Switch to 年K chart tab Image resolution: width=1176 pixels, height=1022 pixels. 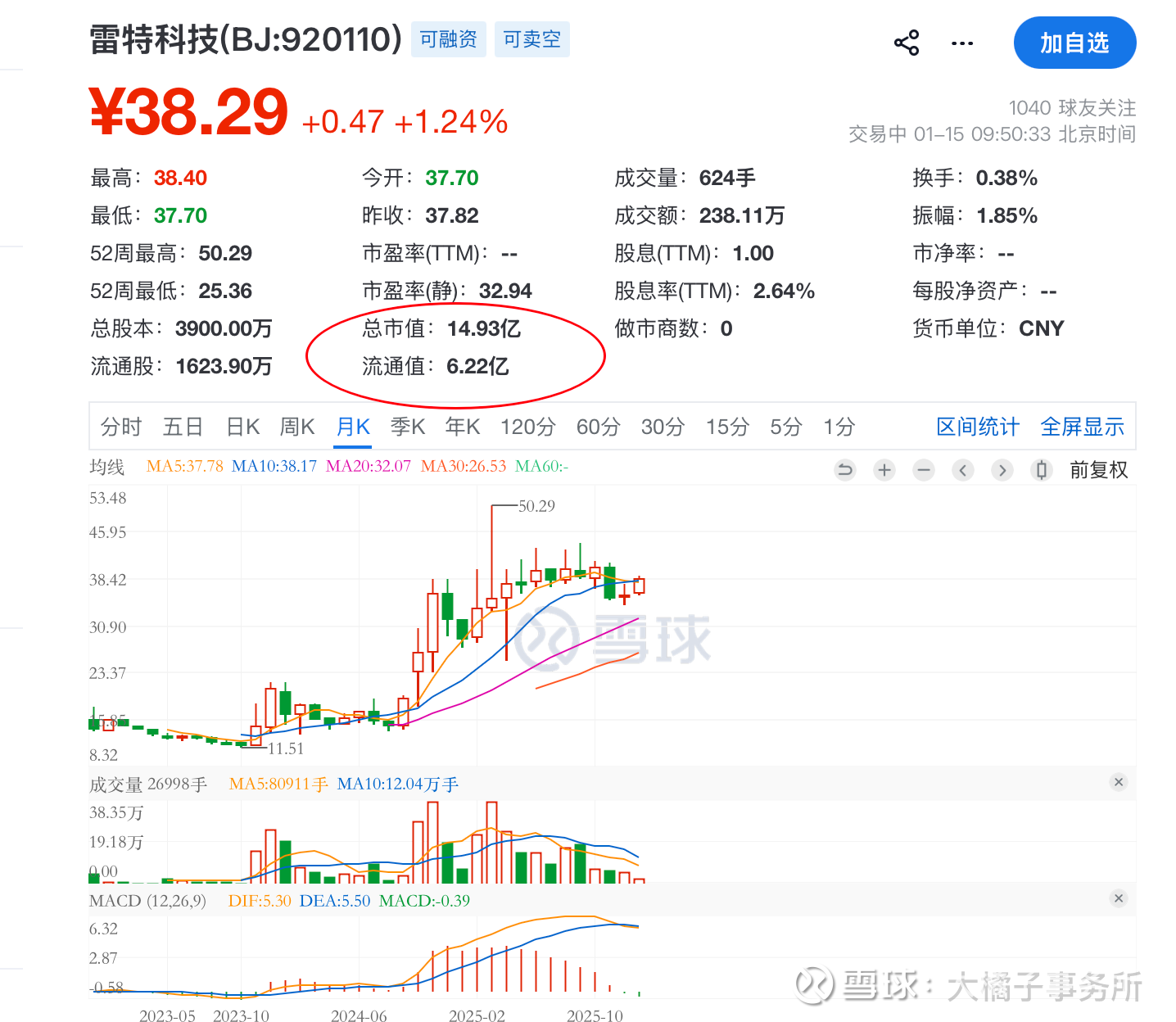463,427
